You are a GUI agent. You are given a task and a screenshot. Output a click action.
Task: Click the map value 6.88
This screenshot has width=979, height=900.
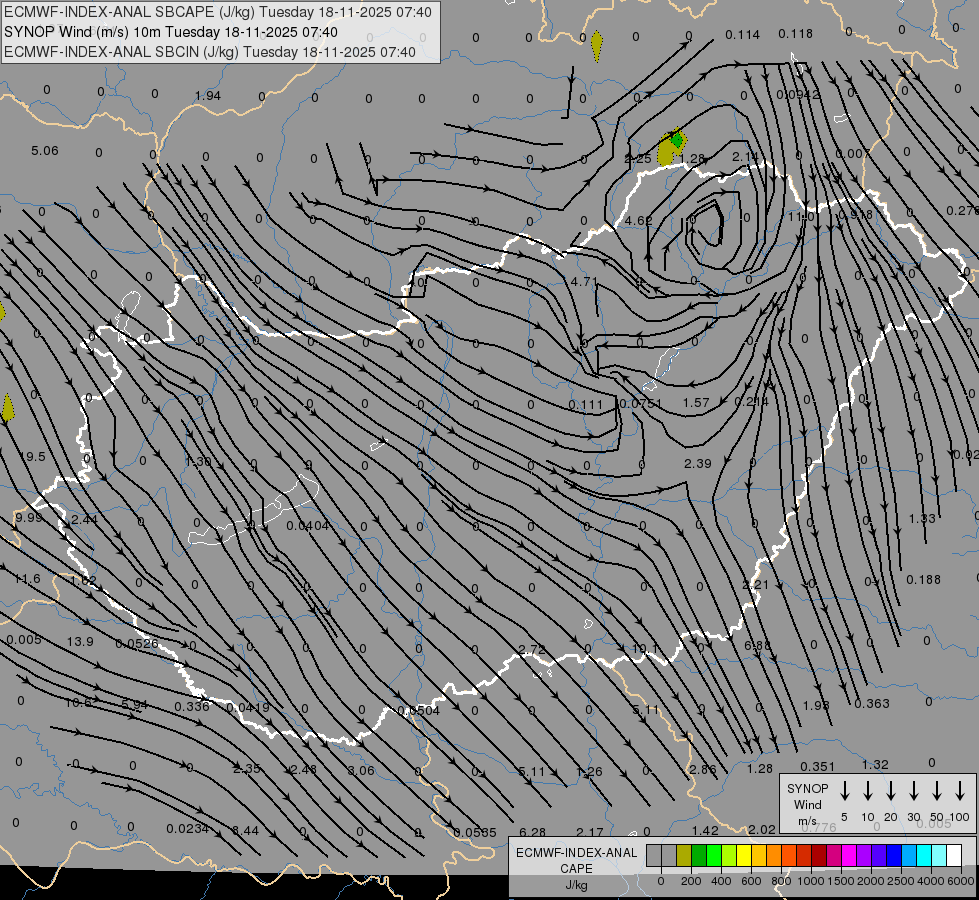(x=757, y=645)
